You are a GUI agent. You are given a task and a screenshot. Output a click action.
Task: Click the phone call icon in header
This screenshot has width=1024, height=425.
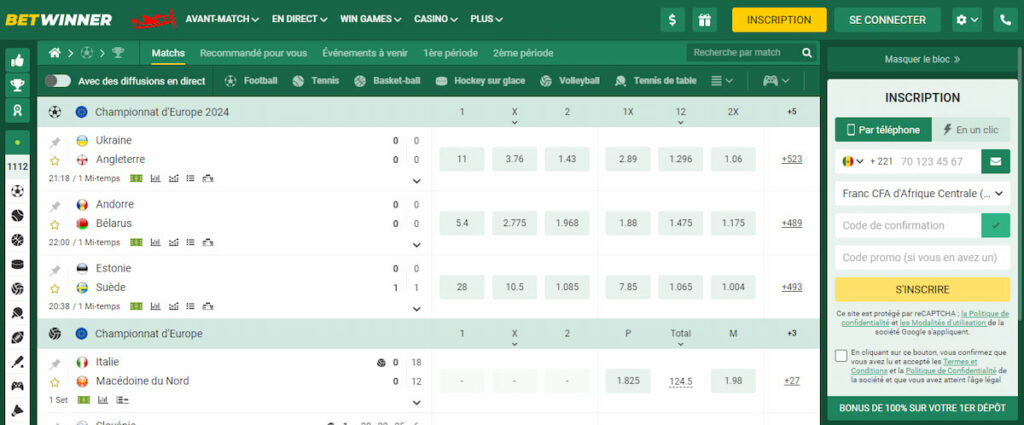[1003, 20]
